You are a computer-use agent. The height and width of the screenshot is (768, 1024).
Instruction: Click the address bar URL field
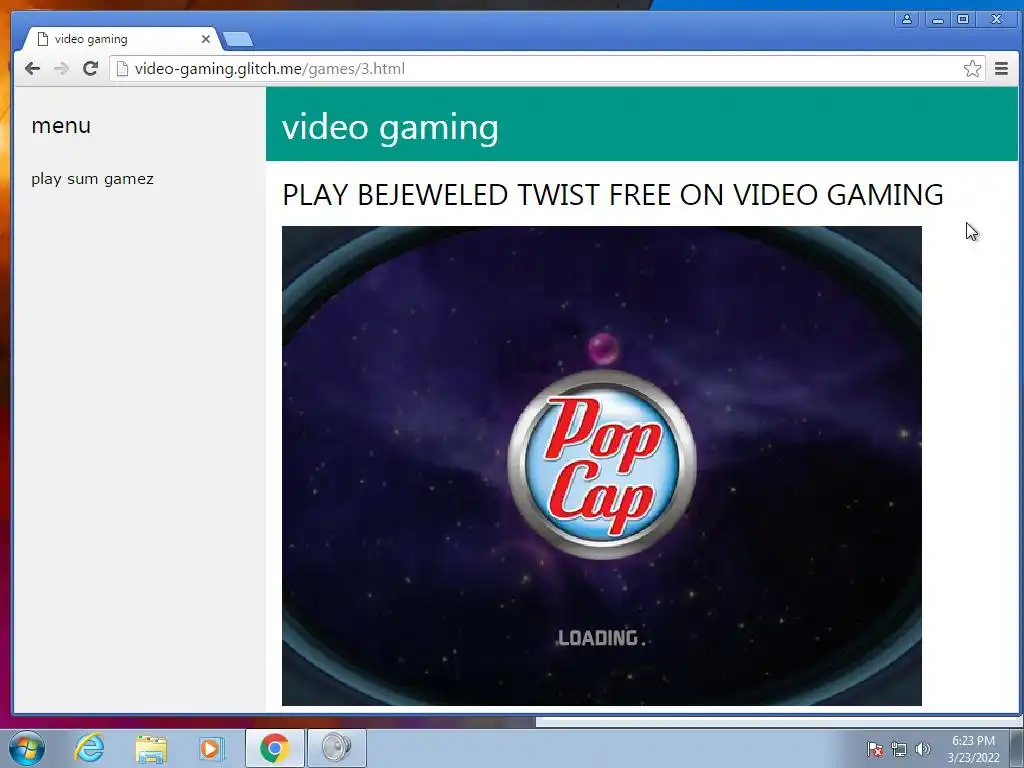point(547,69)
